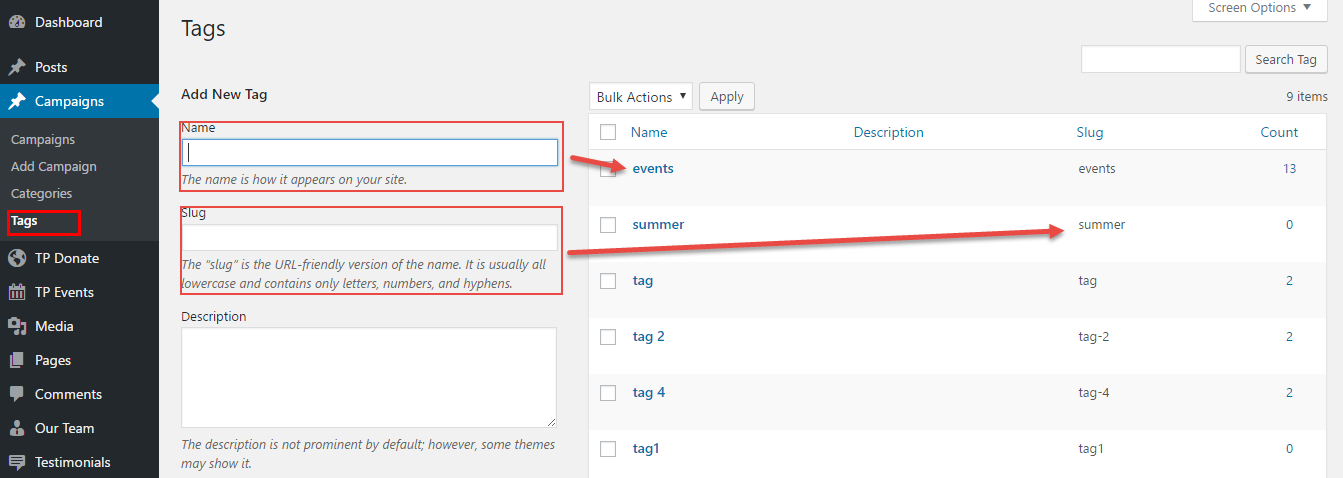Click the TP Events calendar icon
Image resolution: width=1343 pixels, height=478 pixels.
coord(17,292)
